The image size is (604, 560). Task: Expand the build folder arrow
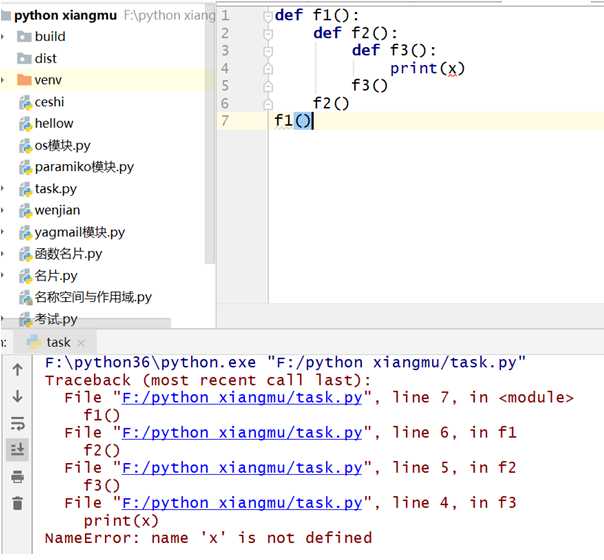coord(3,37)
